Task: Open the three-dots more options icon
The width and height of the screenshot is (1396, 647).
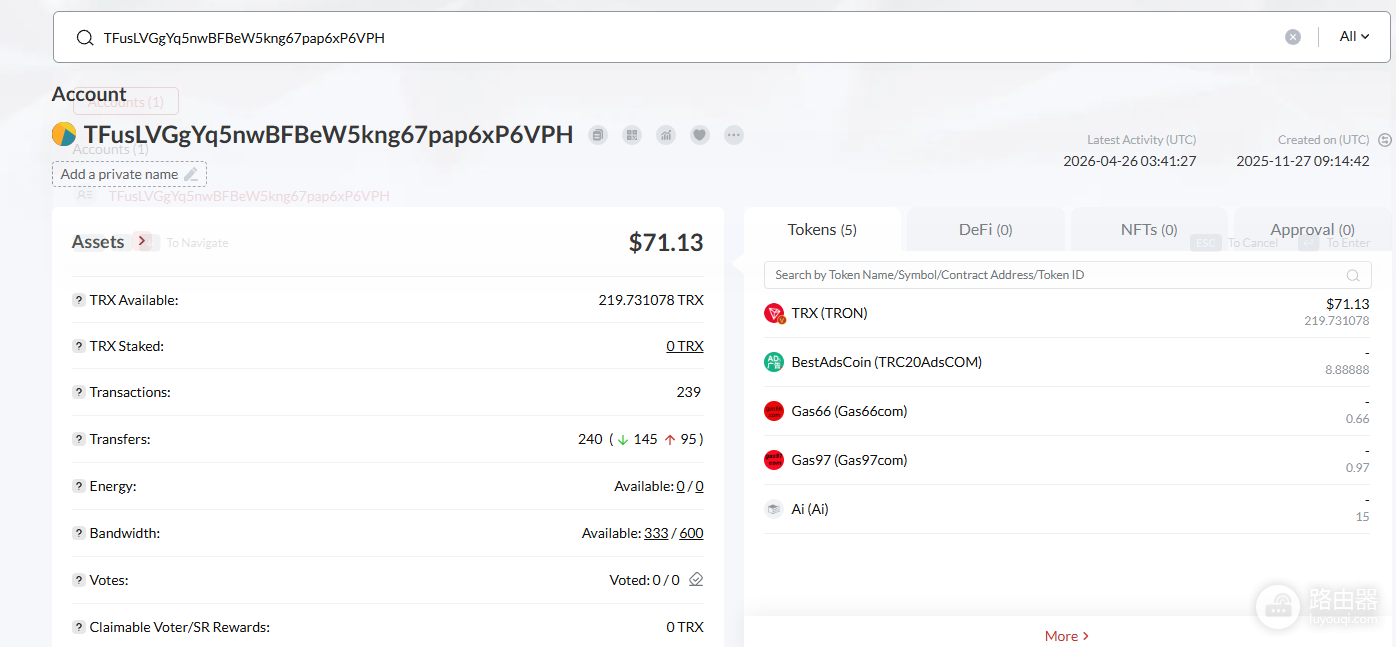Action: click(x=734, y=135)
